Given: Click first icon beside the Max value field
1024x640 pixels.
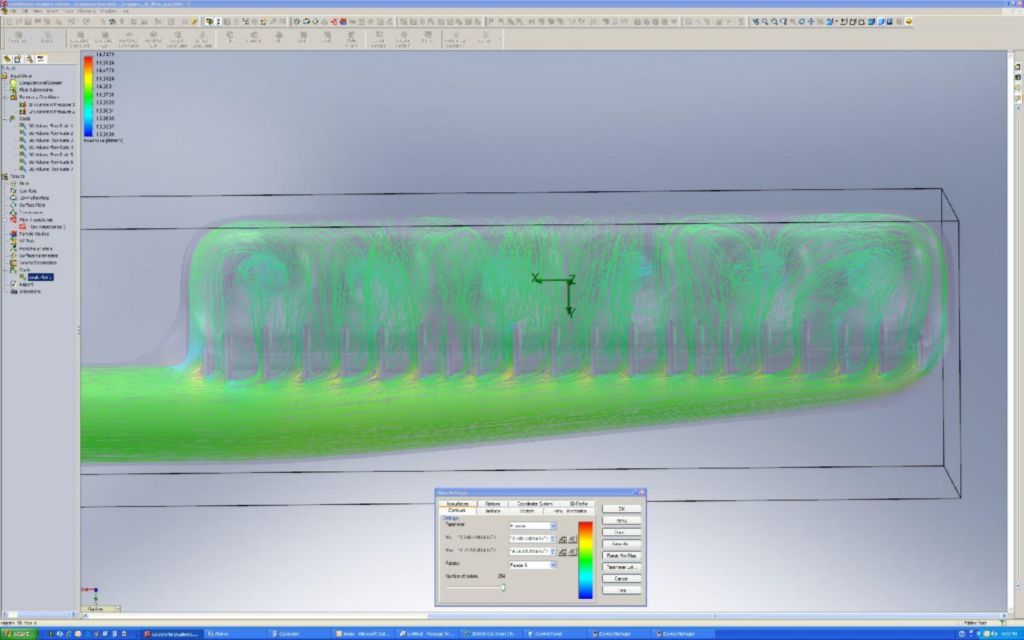Looking at the screenshot, I should tap(563, 550).
